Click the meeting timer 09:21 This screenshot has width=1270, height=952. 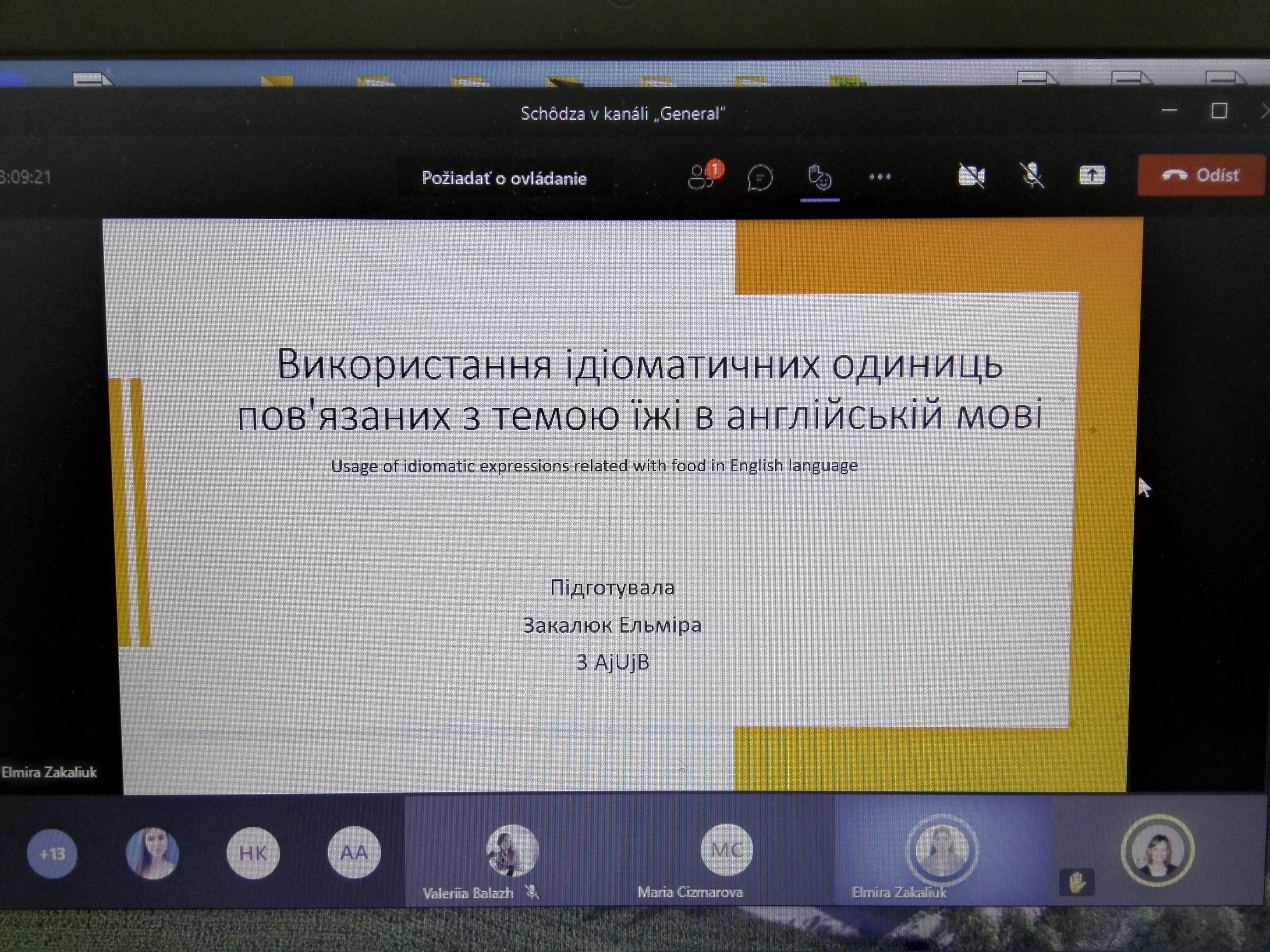click(x=25, y=177)
